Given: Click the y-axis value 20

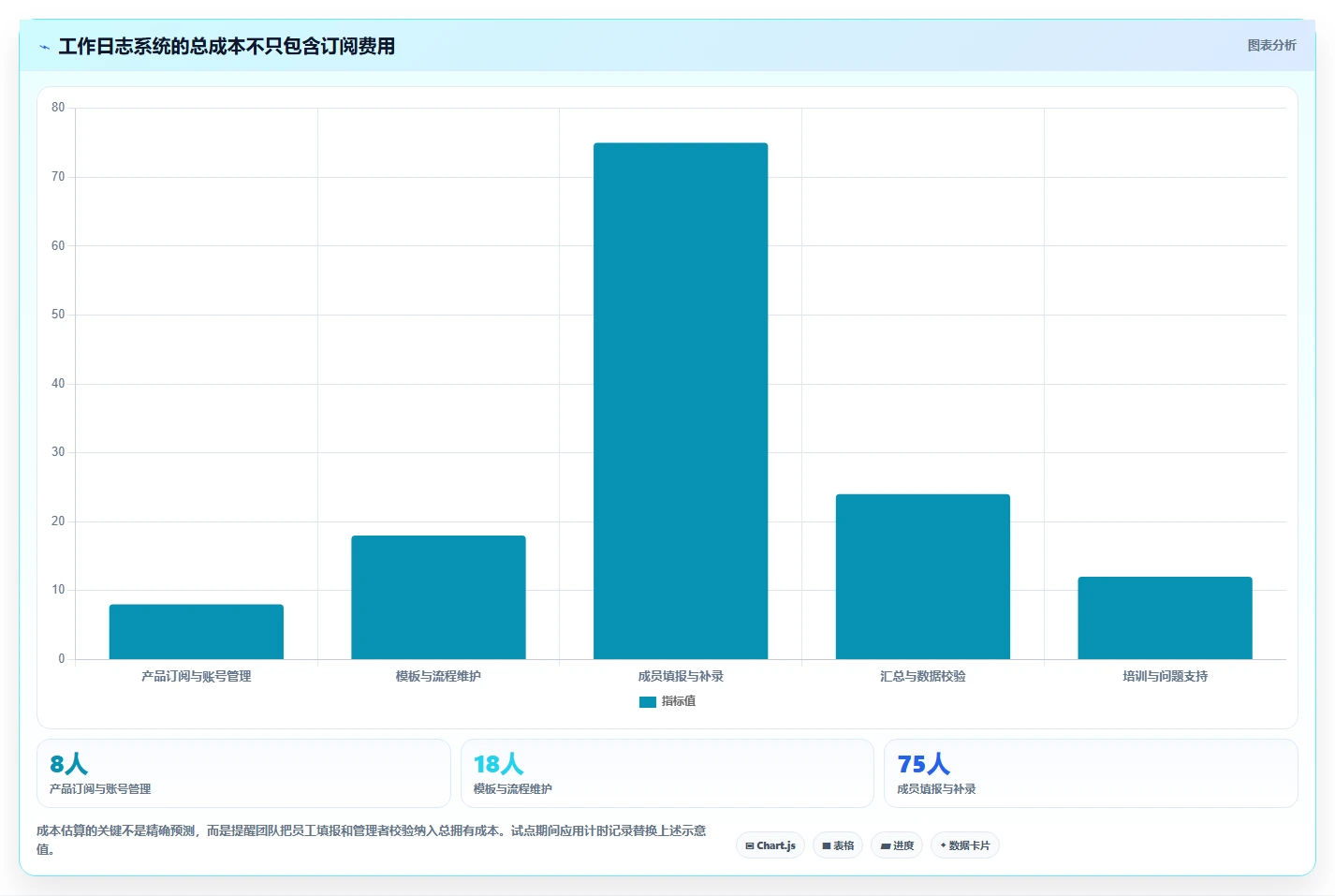Looking at the screenshot, I should (x=58, y=521).
